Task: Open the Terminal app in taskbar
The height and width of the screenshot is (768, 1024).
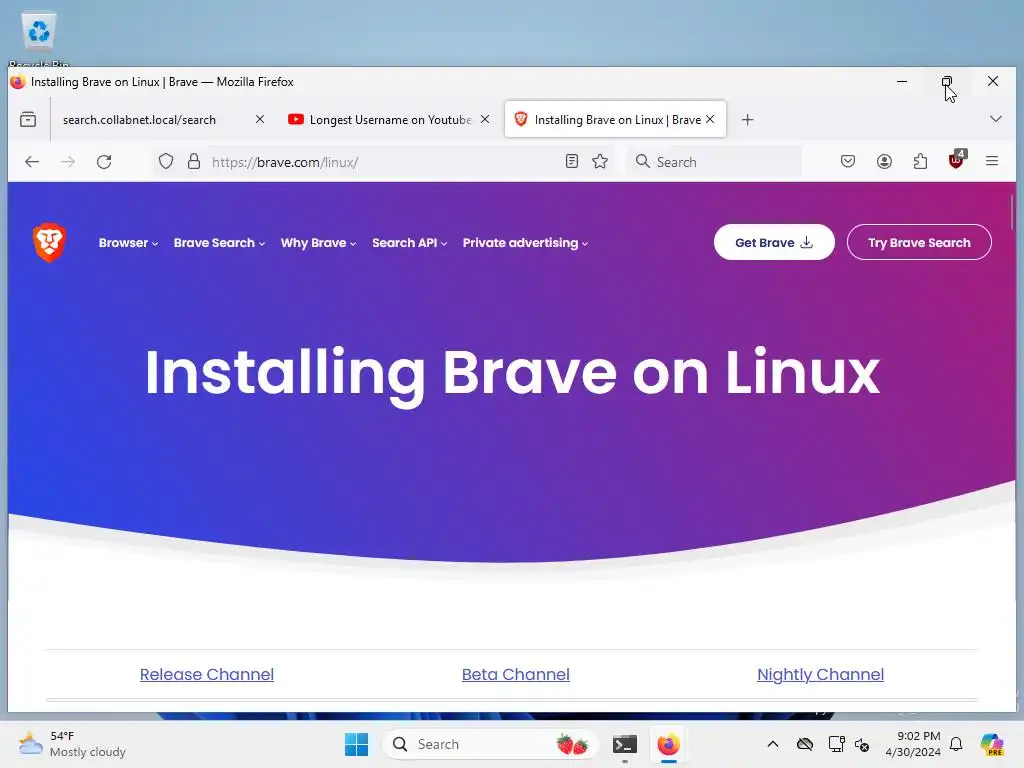Action: (x=625, y=744)
